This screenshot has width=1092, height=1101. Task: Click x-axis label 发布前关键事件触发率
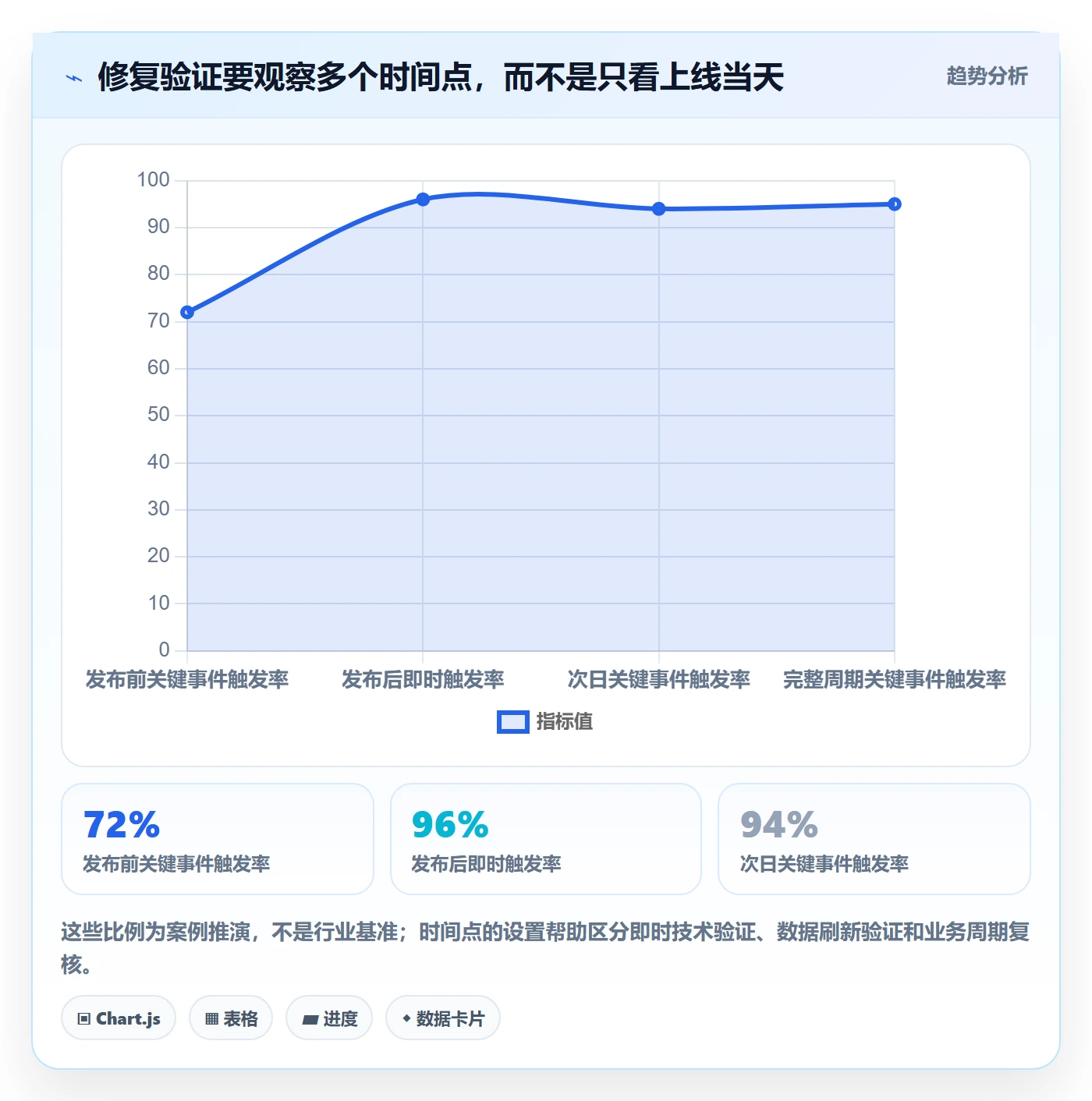[187, 679]
